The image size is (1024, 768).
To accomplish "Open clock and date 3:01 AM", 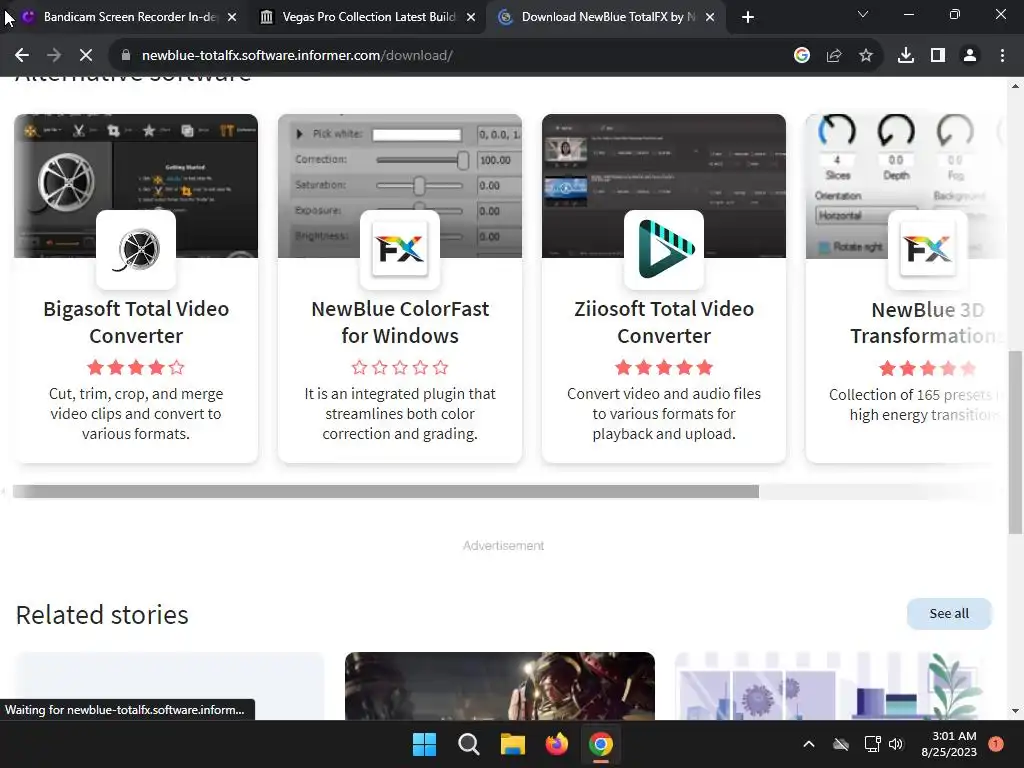I will click(949, 744).
